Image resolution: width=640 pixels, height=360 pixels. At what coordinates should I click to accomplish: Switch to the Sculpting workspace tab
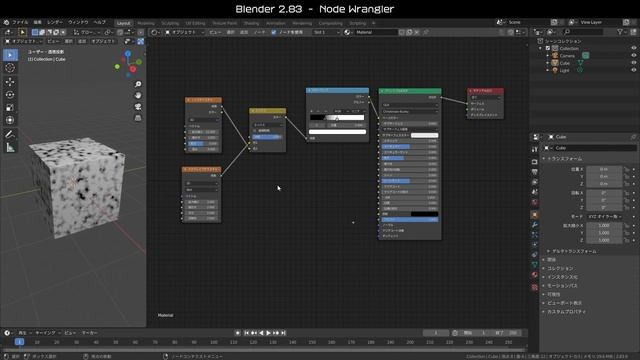click(x=170, y=23)
